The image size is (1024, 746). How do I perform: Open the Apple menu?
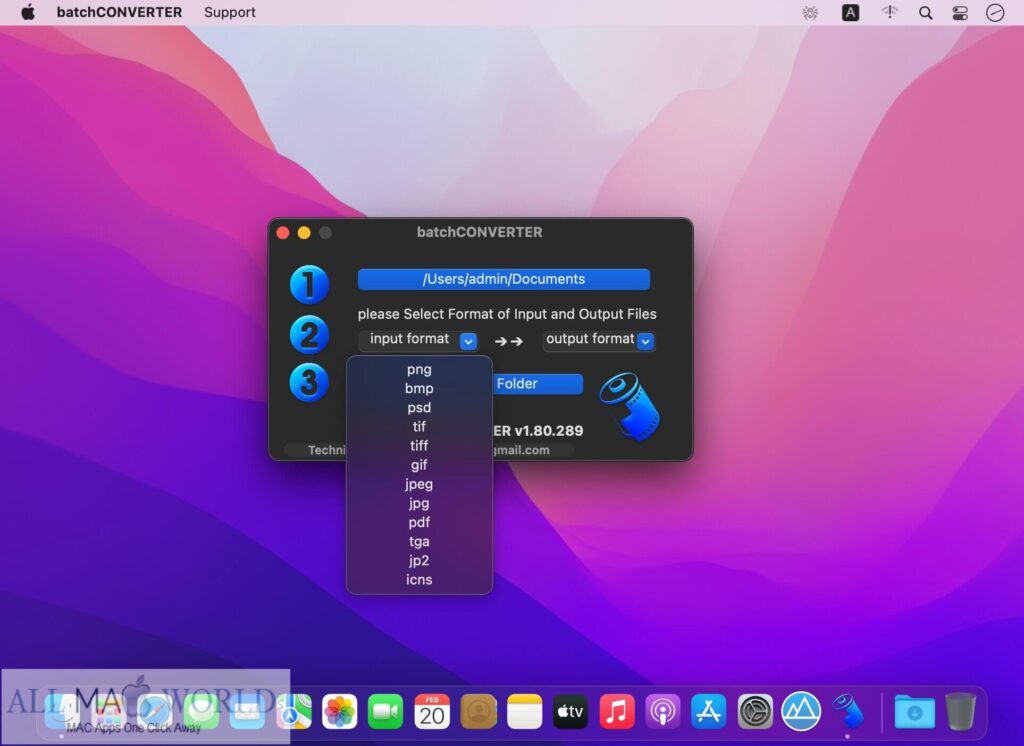28,12
